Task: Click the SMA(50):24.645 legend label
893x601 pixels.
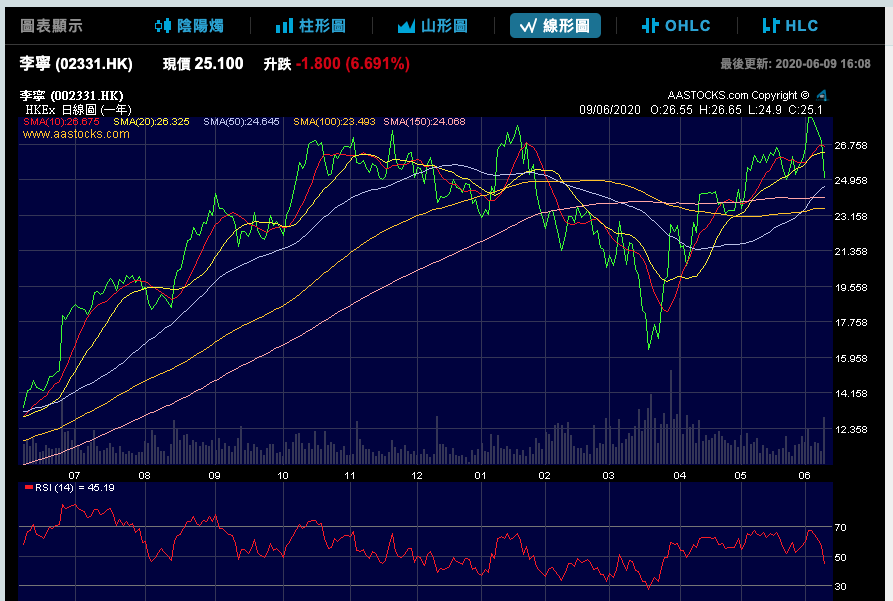Action: (241, 121)
